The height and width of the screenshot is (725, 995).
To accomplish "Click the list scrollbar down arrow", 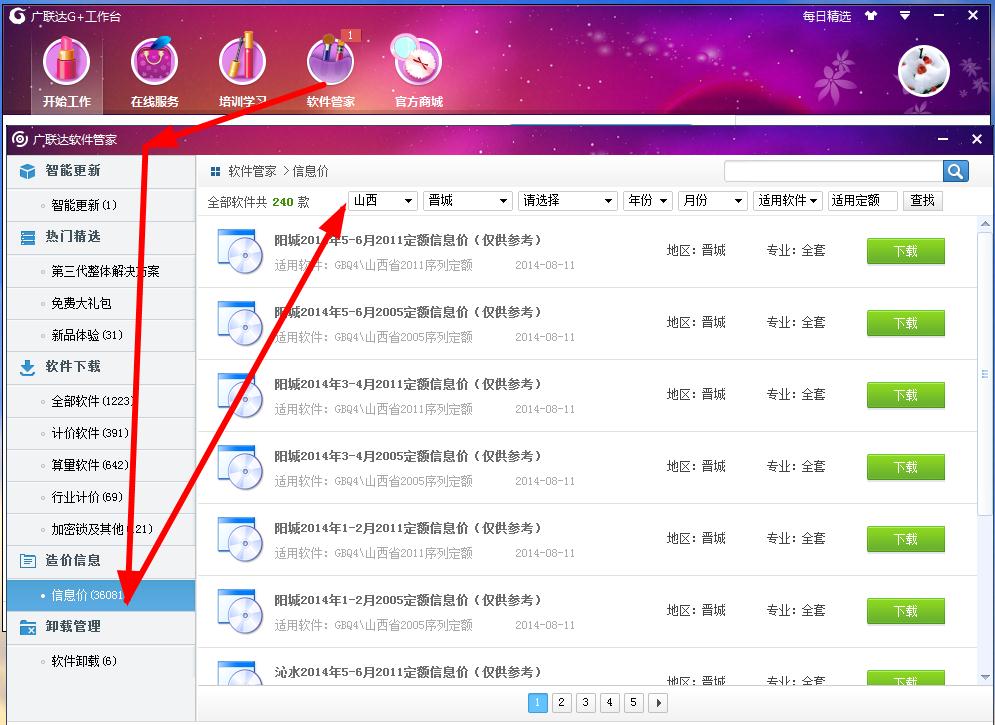I will (985, 677).
